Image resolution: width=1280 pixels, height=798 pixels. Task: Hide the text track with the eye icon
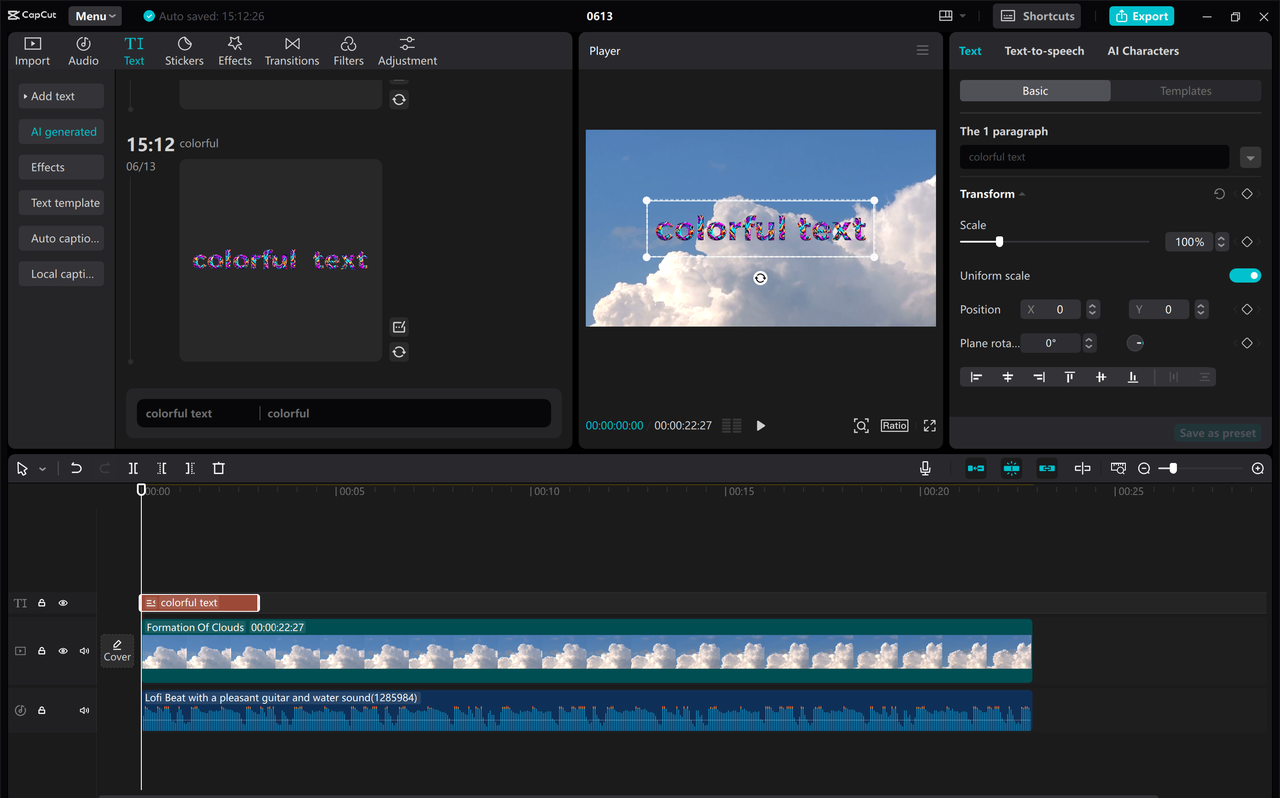pos(62,603)
